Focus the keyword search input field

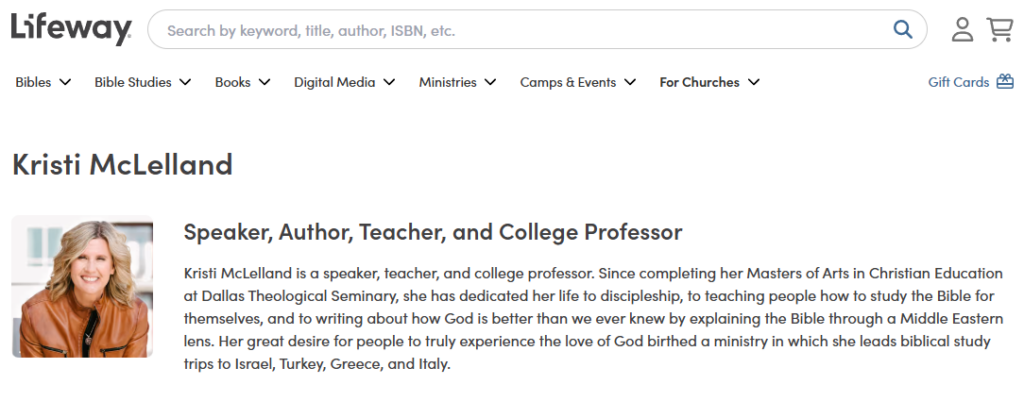coord(526,29)
